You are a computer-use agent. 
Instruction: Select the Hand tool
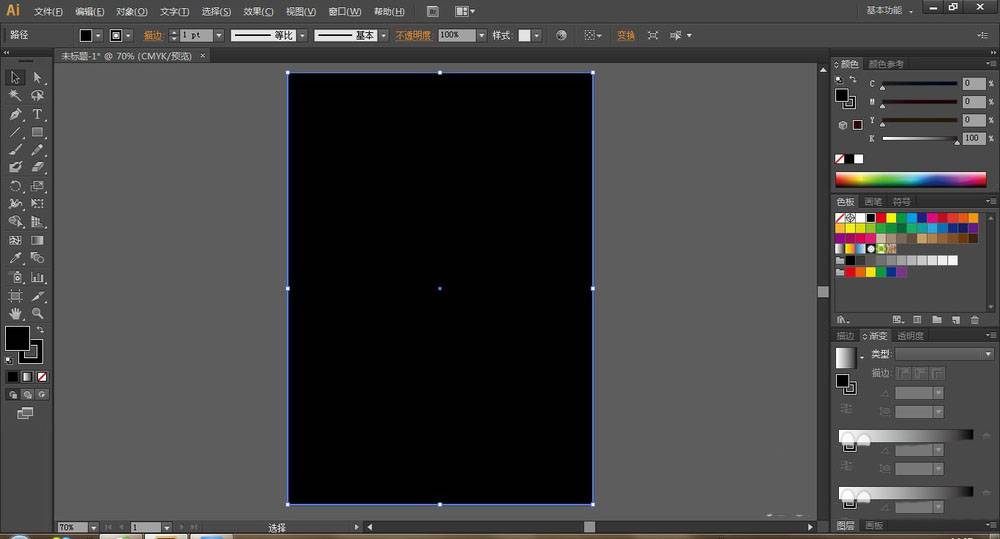(x=16, y=313)
